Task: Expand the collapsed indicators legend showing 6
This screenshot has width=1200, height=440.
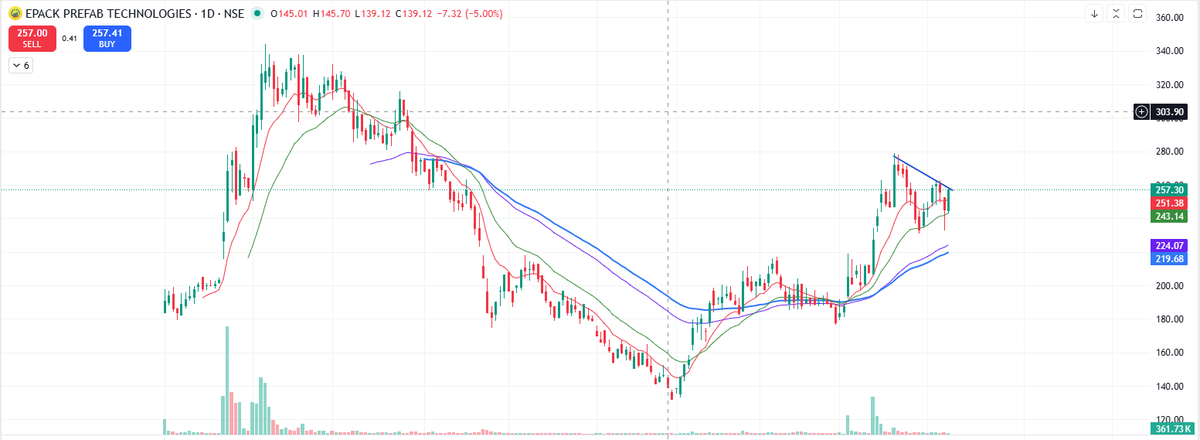Action: (x=21, y=65)
